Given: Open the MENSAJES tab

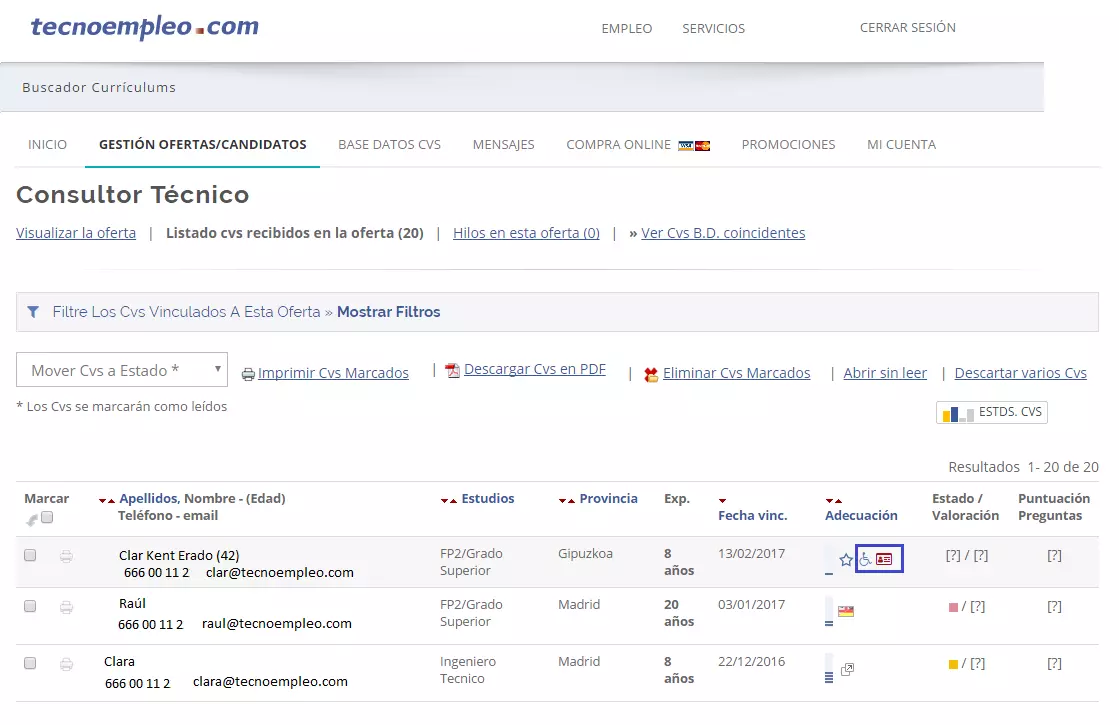Looking at the screenshot, I should (x=503, y=145).
